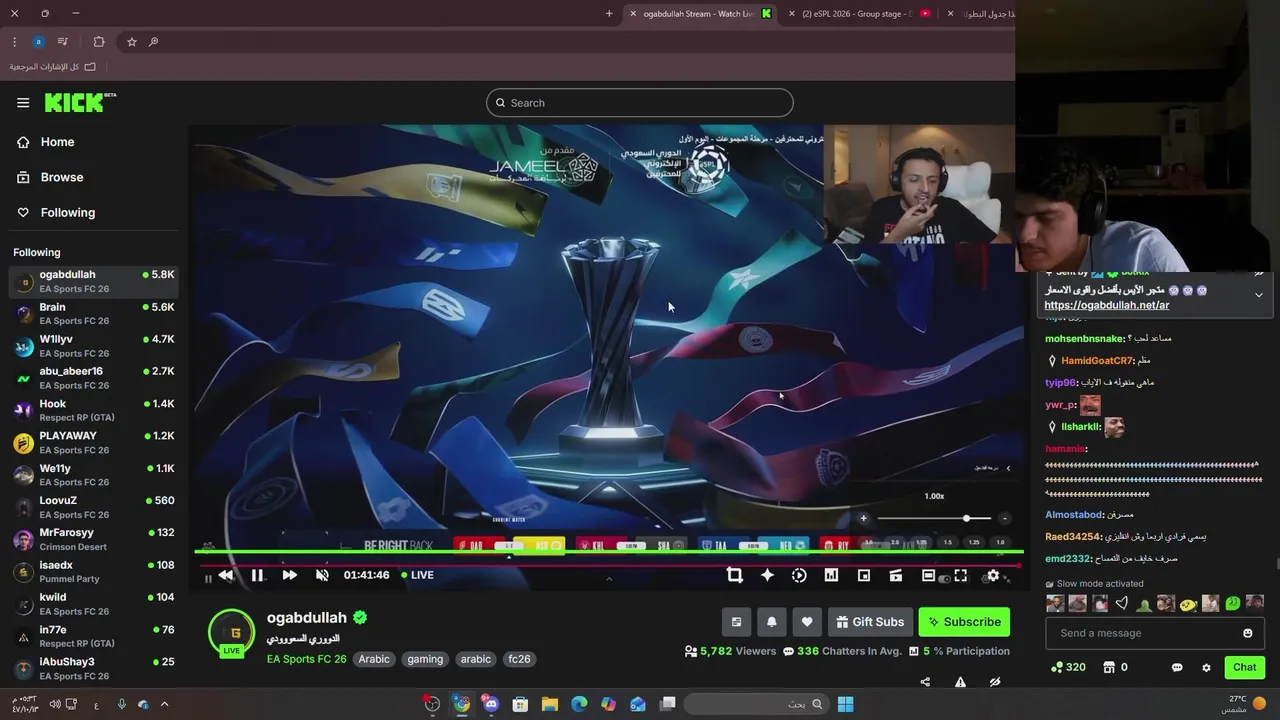
Task: Open the EA Sports FC 26 category link
Action: (306, 659)
